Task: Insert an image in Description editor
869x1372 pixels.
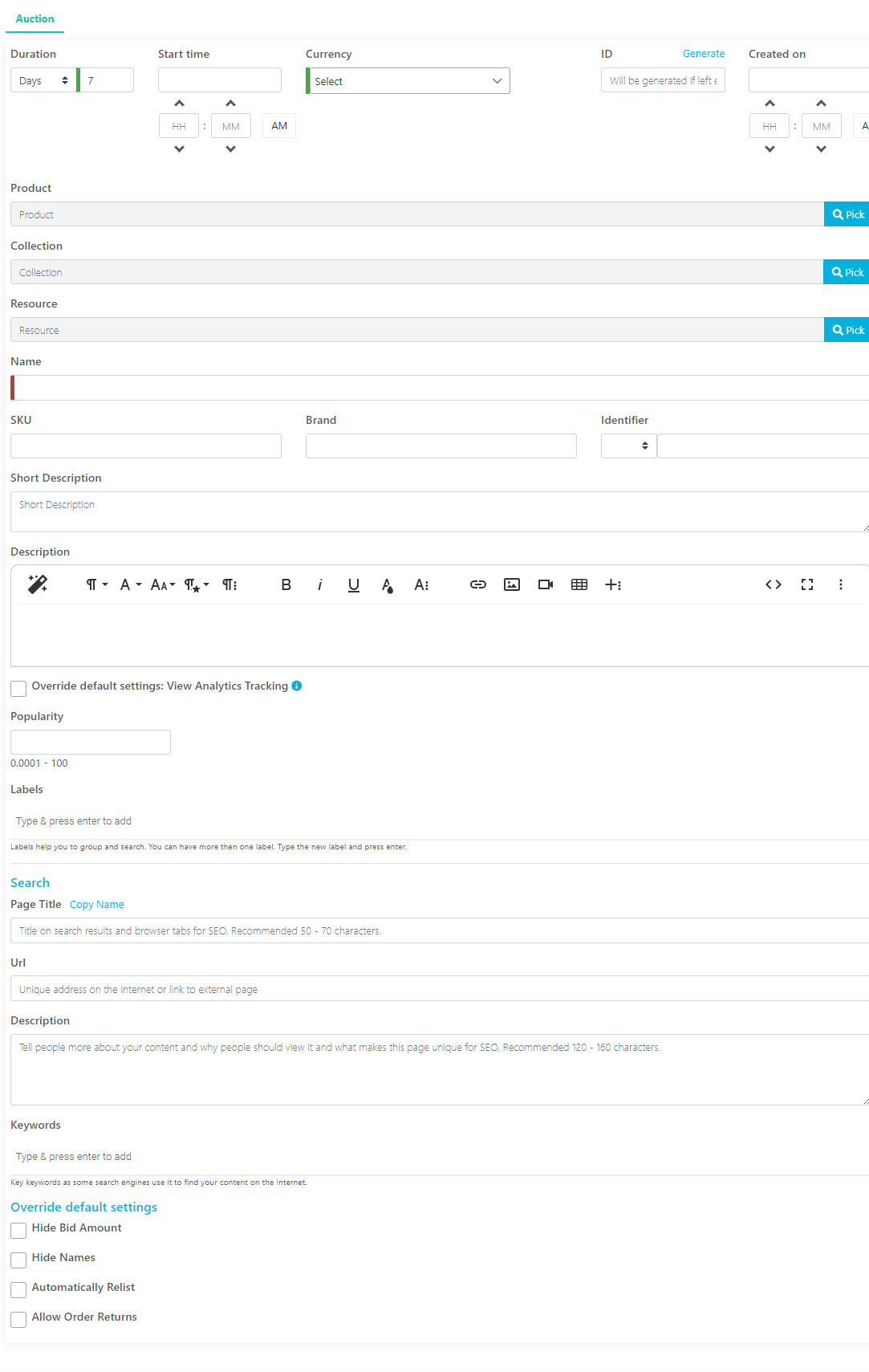Action: [x=512, y=584]
